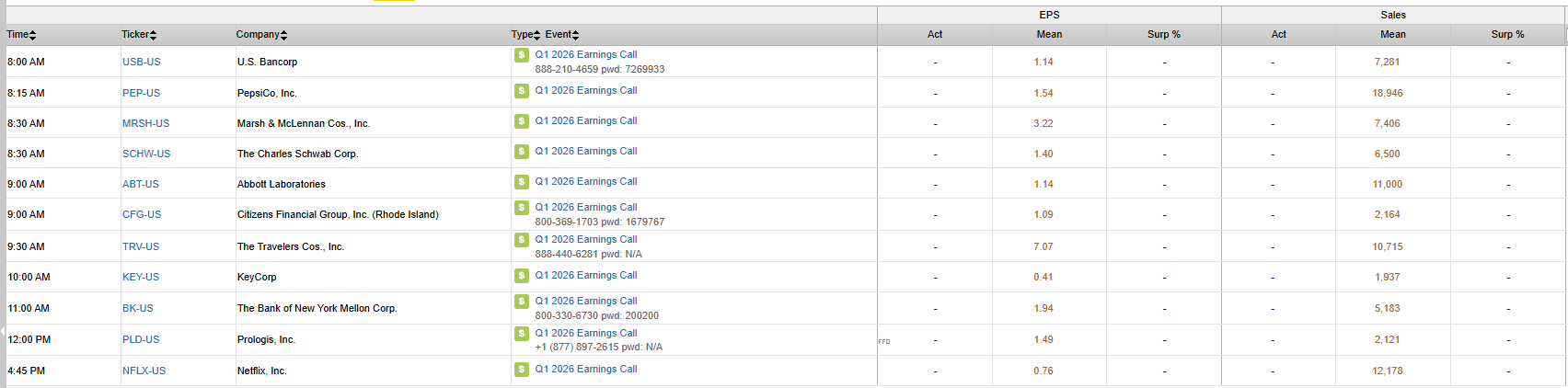Click the green earnings icon in Prologis row
The height and width of the screenshot is (388, 1568).
tap(522, 334)
